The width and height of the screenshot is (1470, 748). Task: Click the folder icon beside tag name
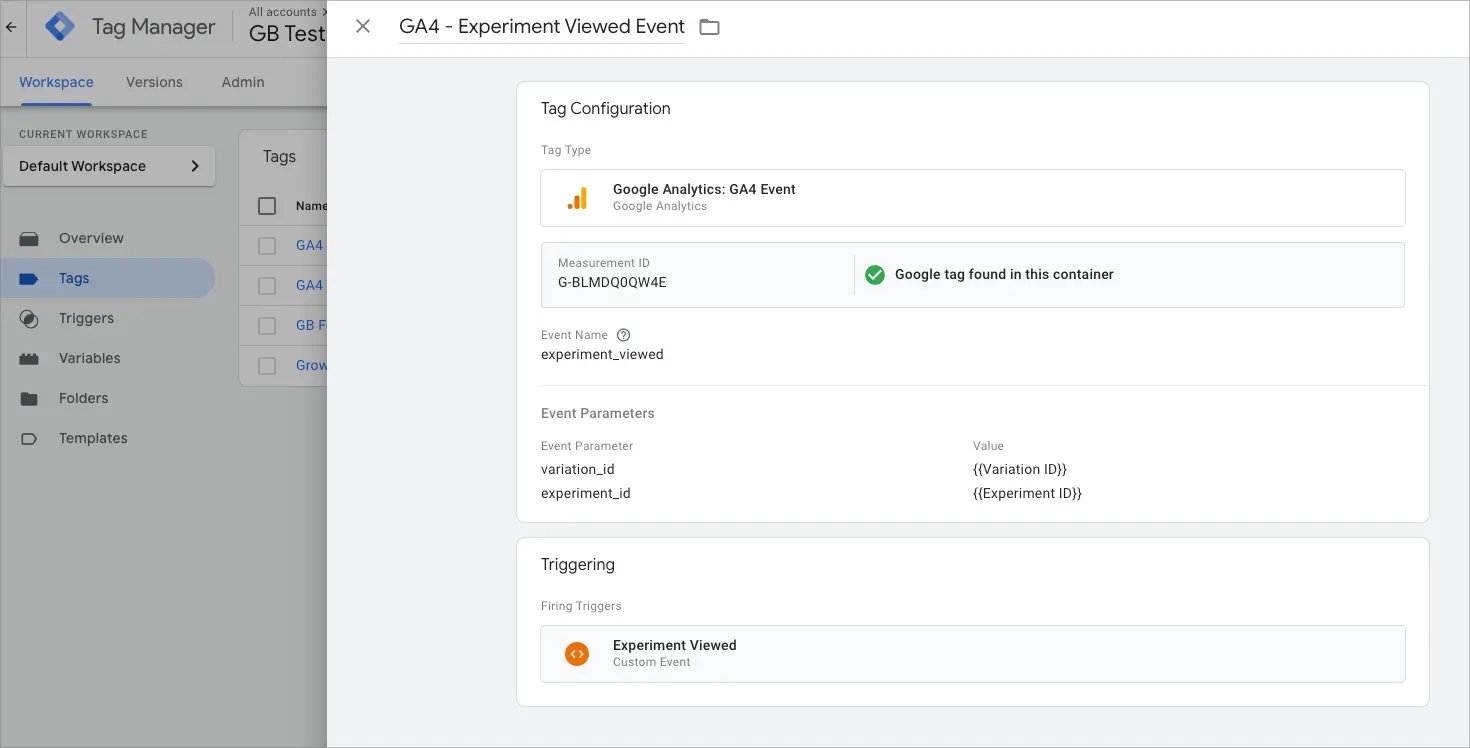coord(709,28)
